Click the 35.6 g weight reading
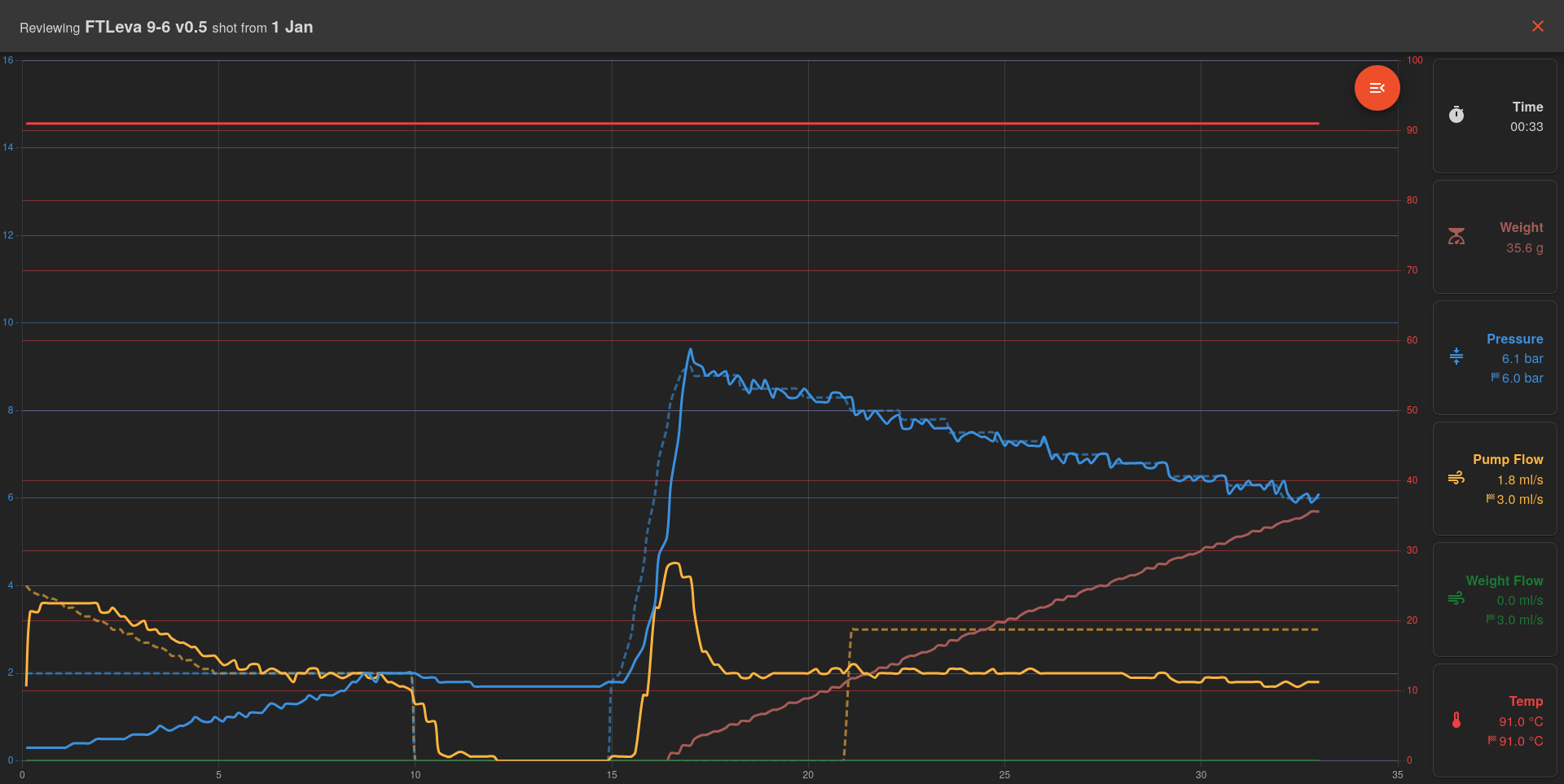Screen dimensions: 1564x784 pos(1524,248)
